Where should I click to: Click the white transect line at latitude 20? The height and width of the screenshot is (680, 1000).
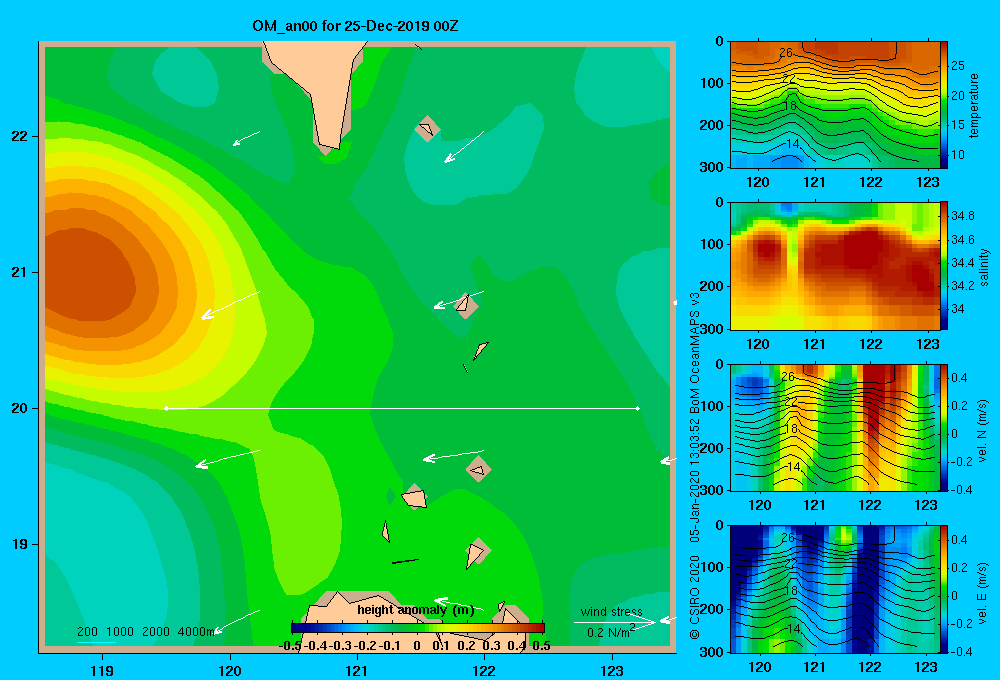pyautogui.click(x=402, y=408)
